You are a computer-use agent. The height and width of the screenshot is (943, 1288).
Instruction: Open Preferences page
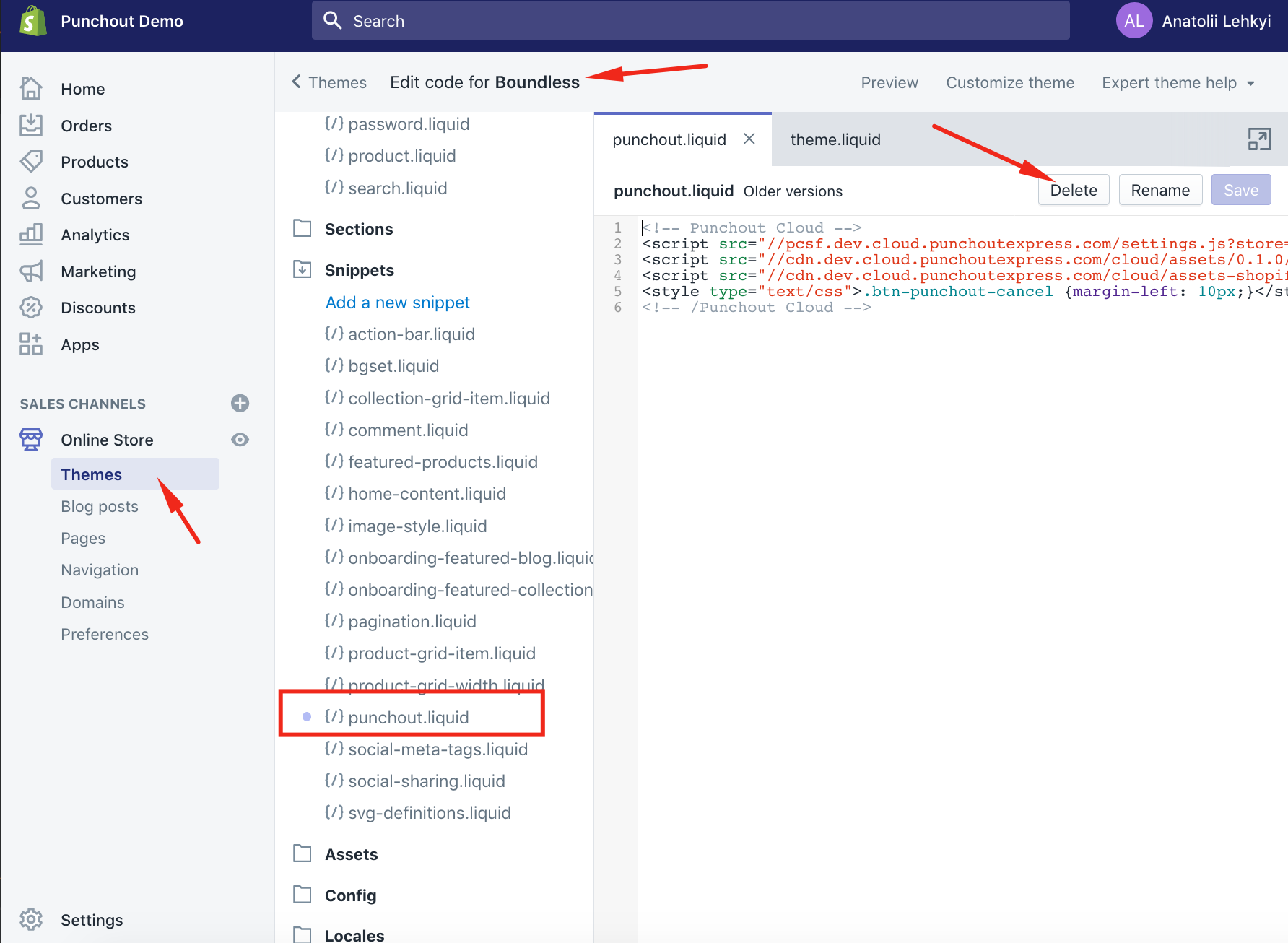click(105, 634)
